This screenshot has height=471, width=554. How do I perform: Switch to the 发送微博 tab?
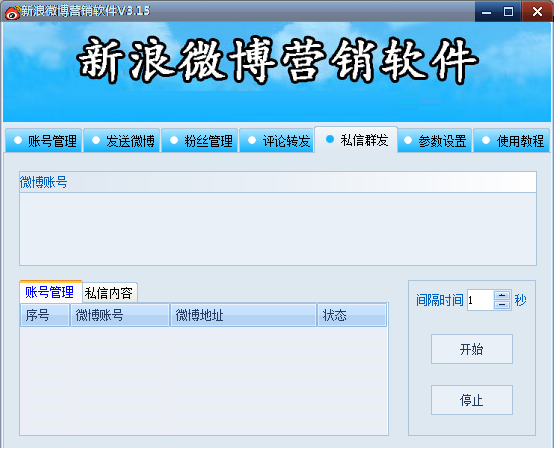122,141
